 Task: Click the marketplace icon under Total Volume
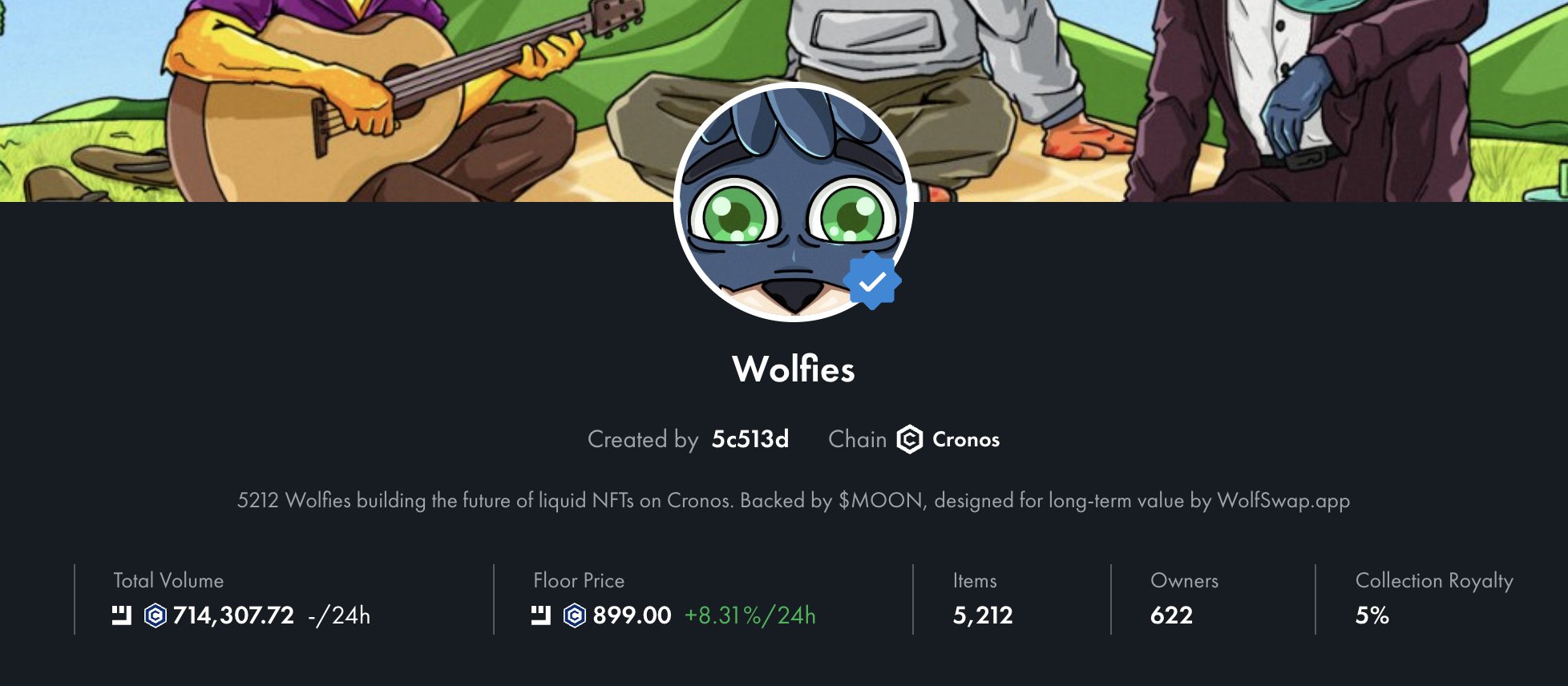pyautogui.click(x=122, y=615)
